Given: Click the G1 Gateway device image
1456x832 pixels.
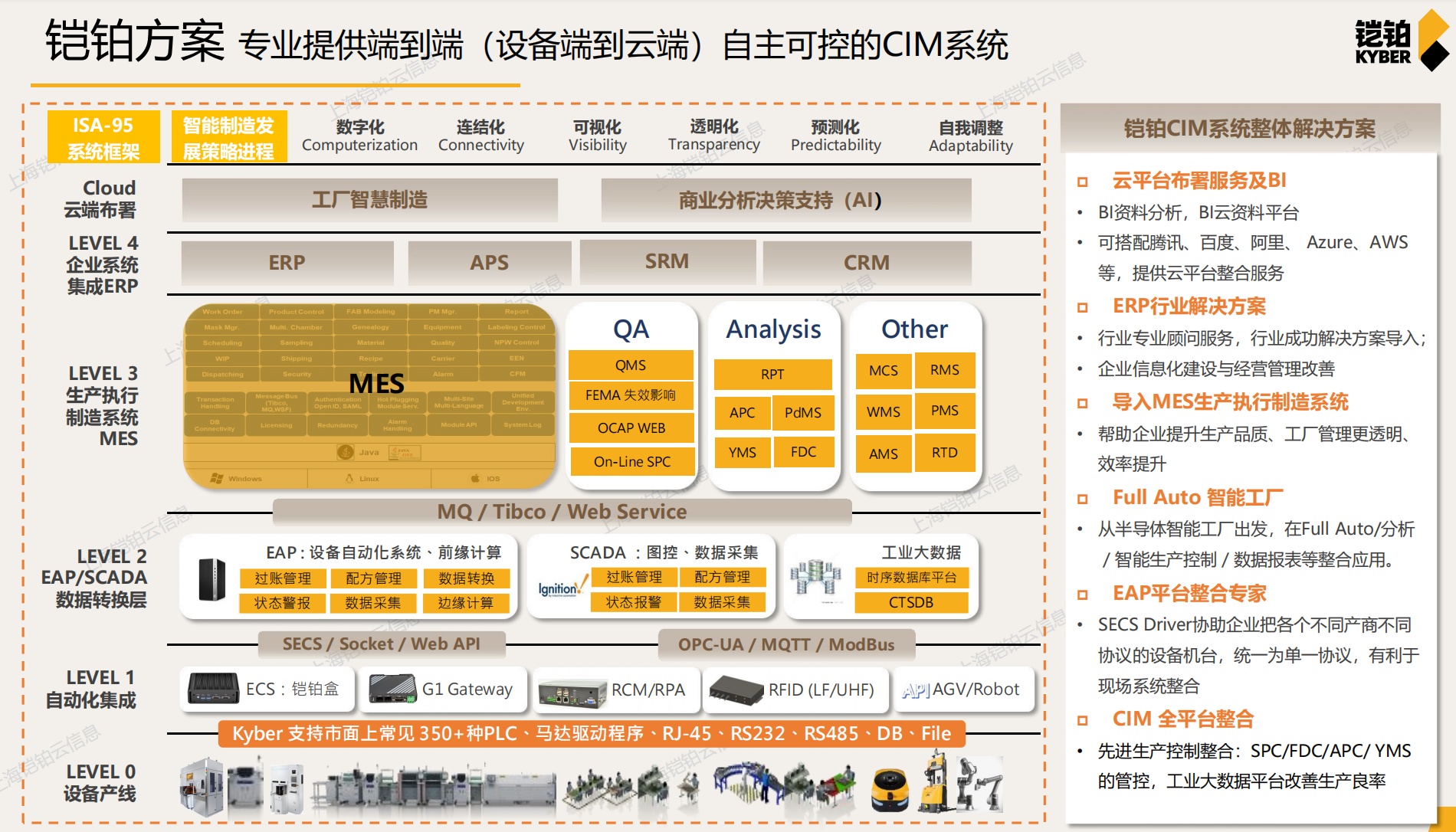Looking at the screenshot, I should tap(392, 689).
